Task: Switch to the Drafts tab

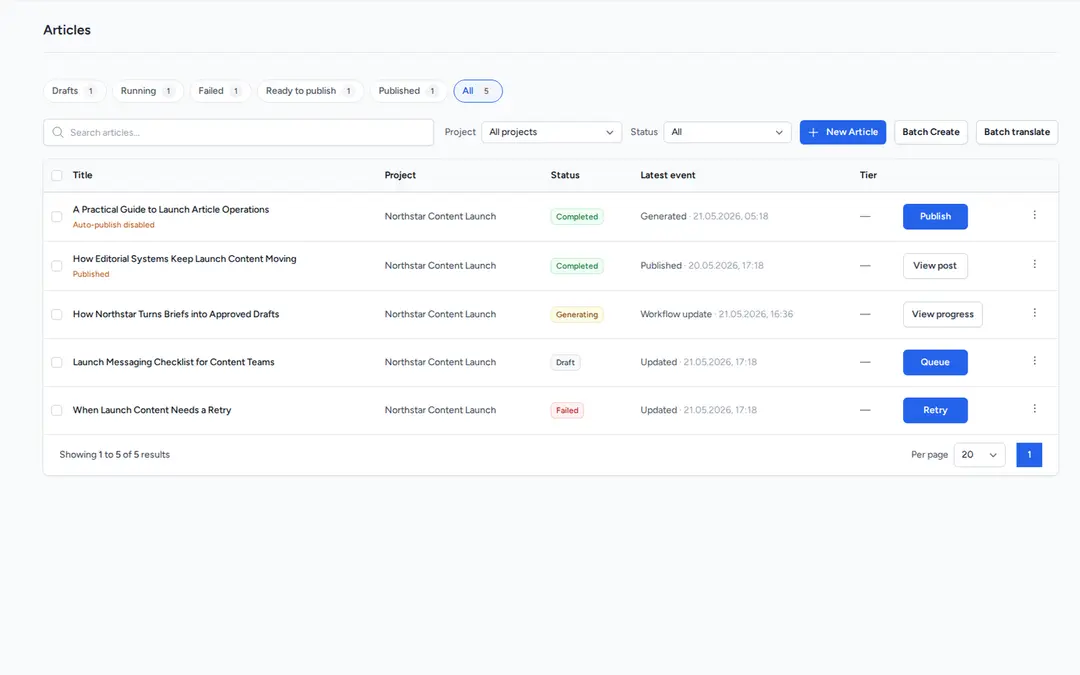Action: pos(74,91)
